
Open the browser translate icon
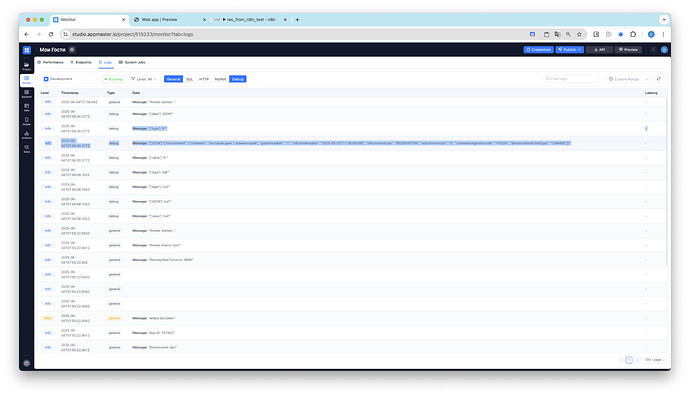point(558,34)
